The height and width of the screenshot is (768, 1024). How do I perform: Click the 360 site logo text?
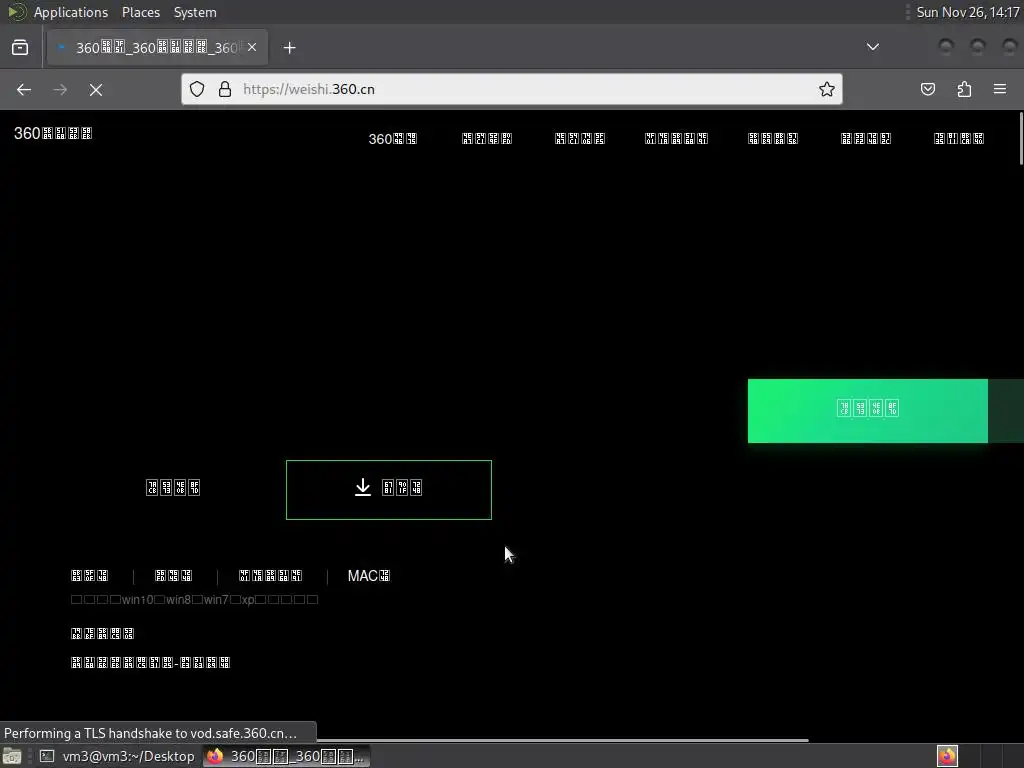53,133
